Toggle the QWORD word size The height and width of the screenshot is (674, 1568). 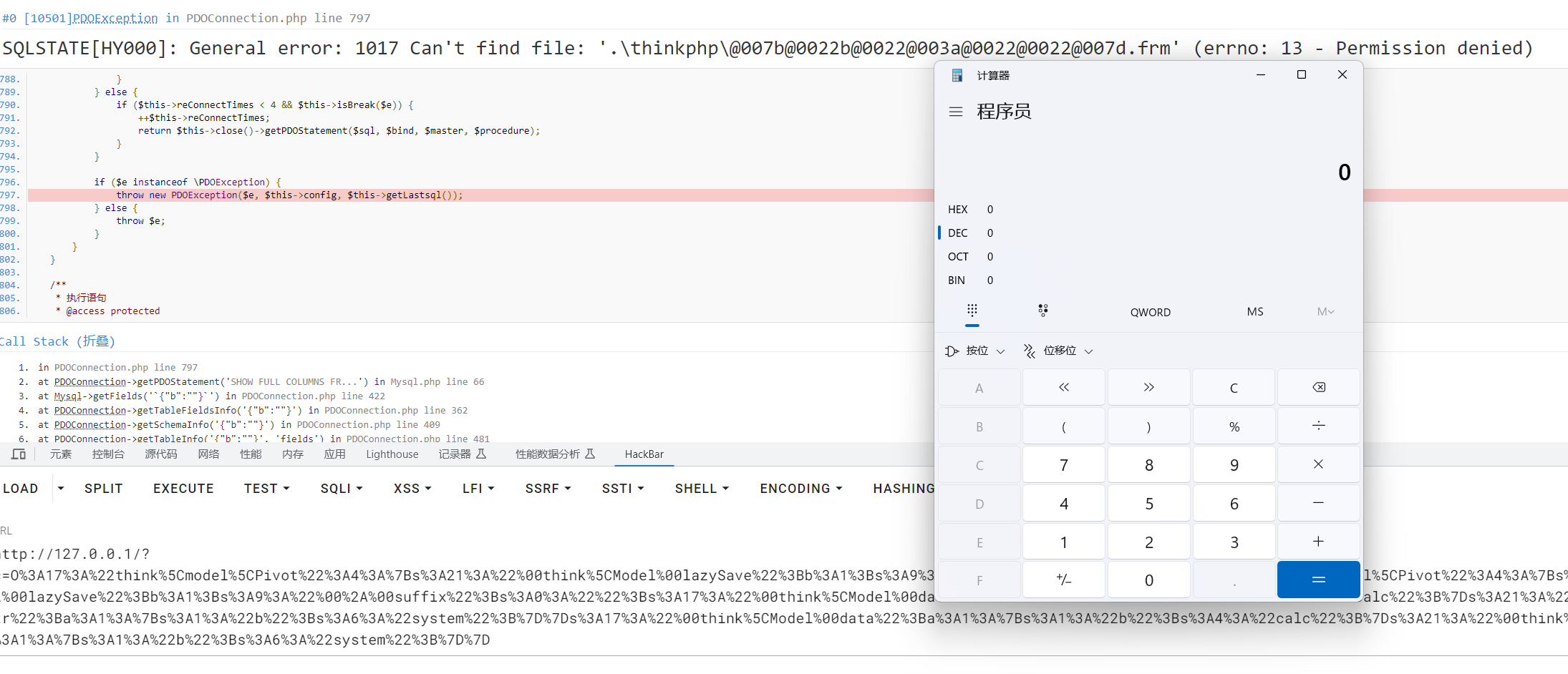[1150, 312]
